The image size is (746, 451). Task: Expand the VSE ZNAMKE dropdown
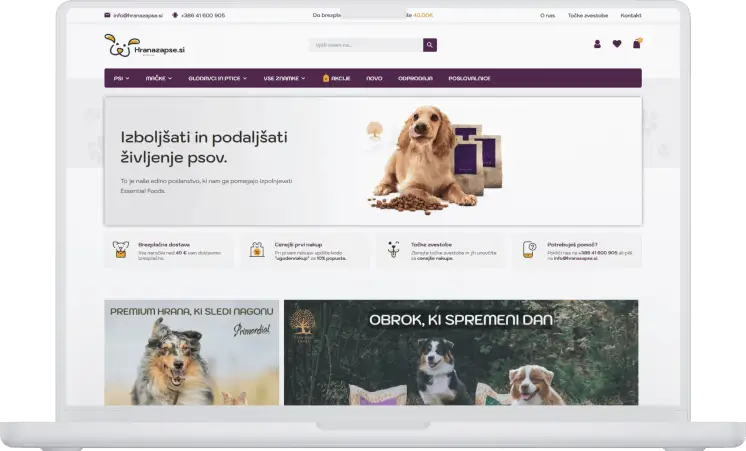[285, 78]
